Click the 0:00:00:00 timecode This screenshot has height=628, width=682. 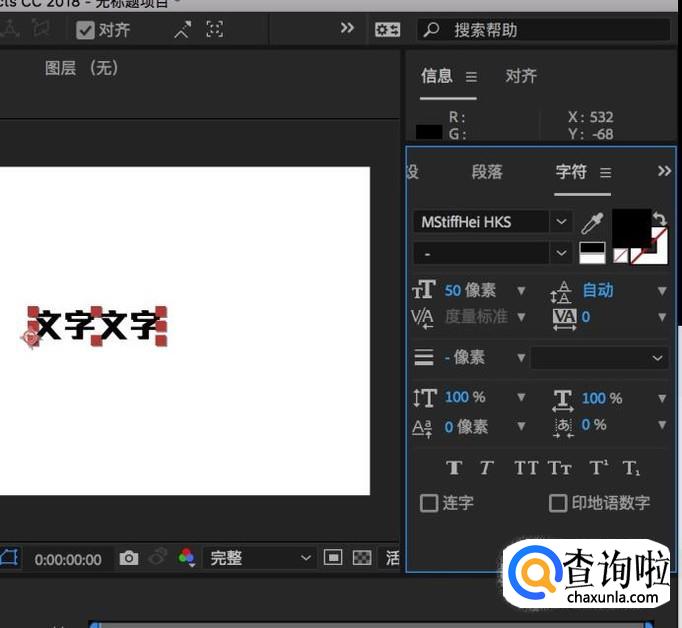[x=68, y=559]
